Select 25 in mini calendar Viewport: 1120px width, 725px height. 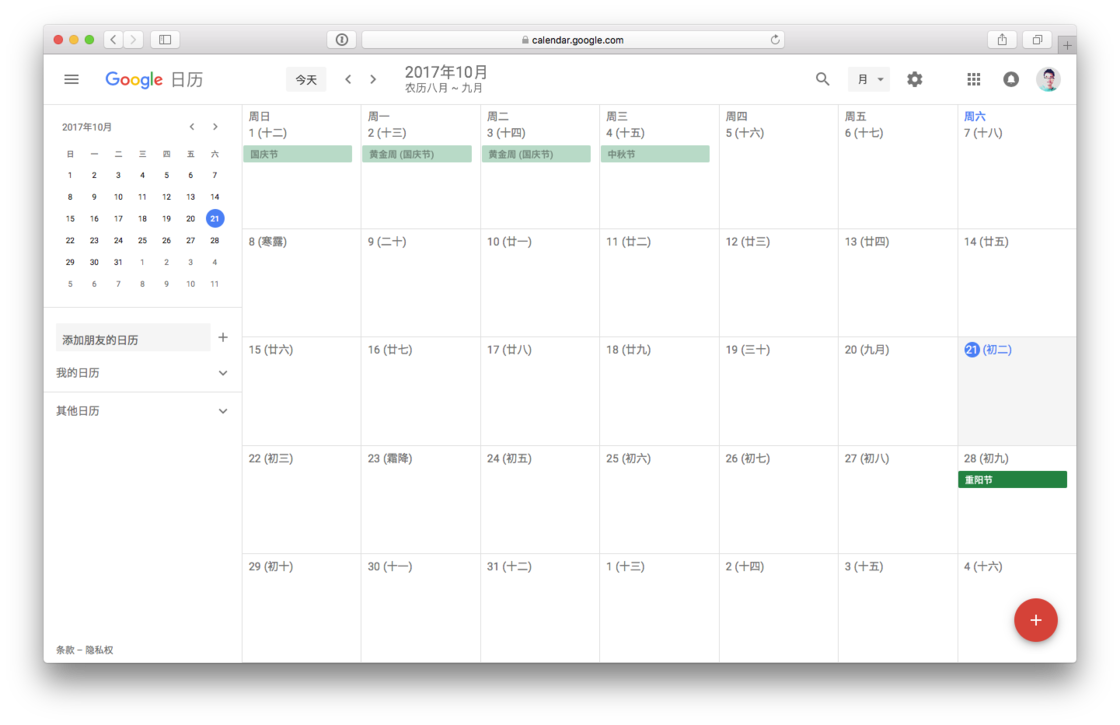[x=142, y=240]
